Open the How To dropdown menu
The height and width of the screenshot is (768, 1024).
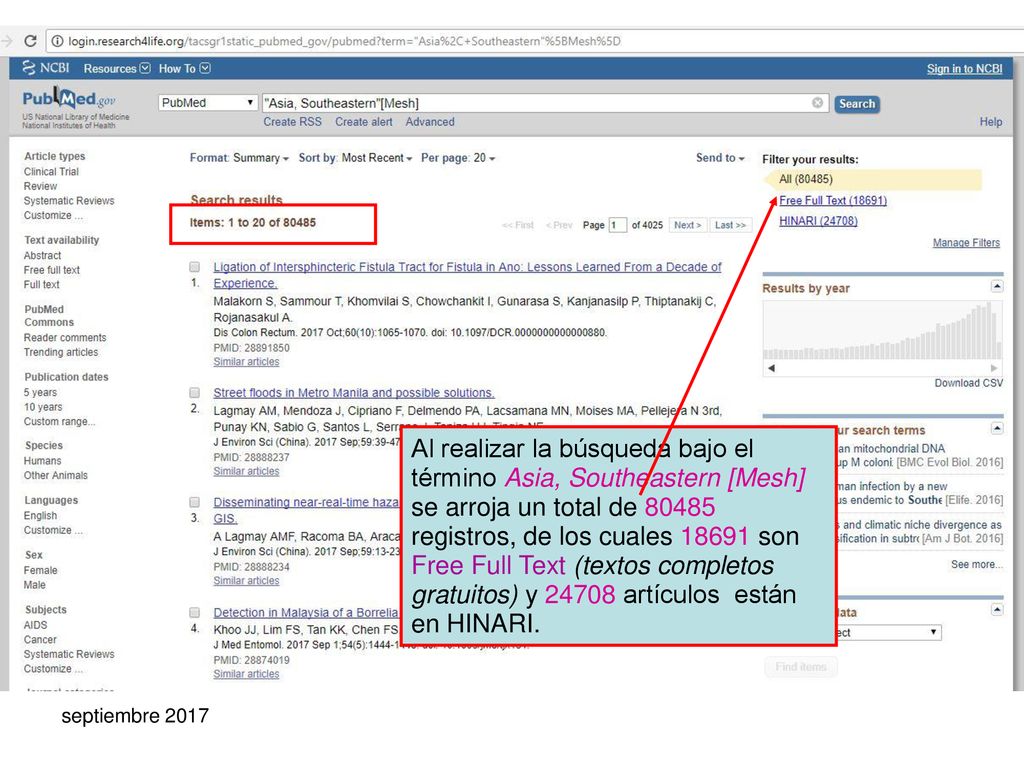coord(184,69)
